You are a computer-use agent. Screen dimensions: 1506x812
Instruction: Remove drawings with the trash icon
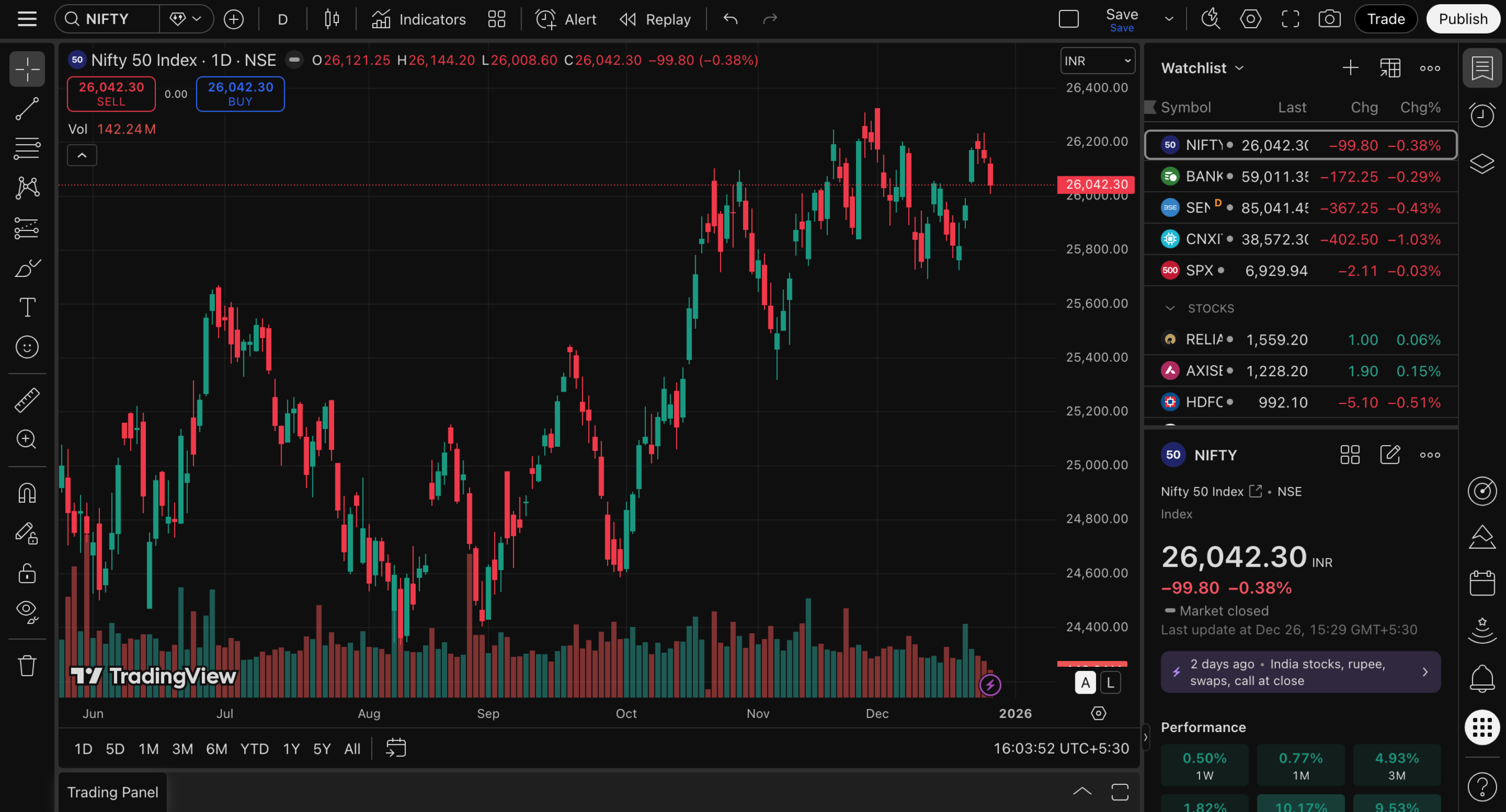(26, 665)
